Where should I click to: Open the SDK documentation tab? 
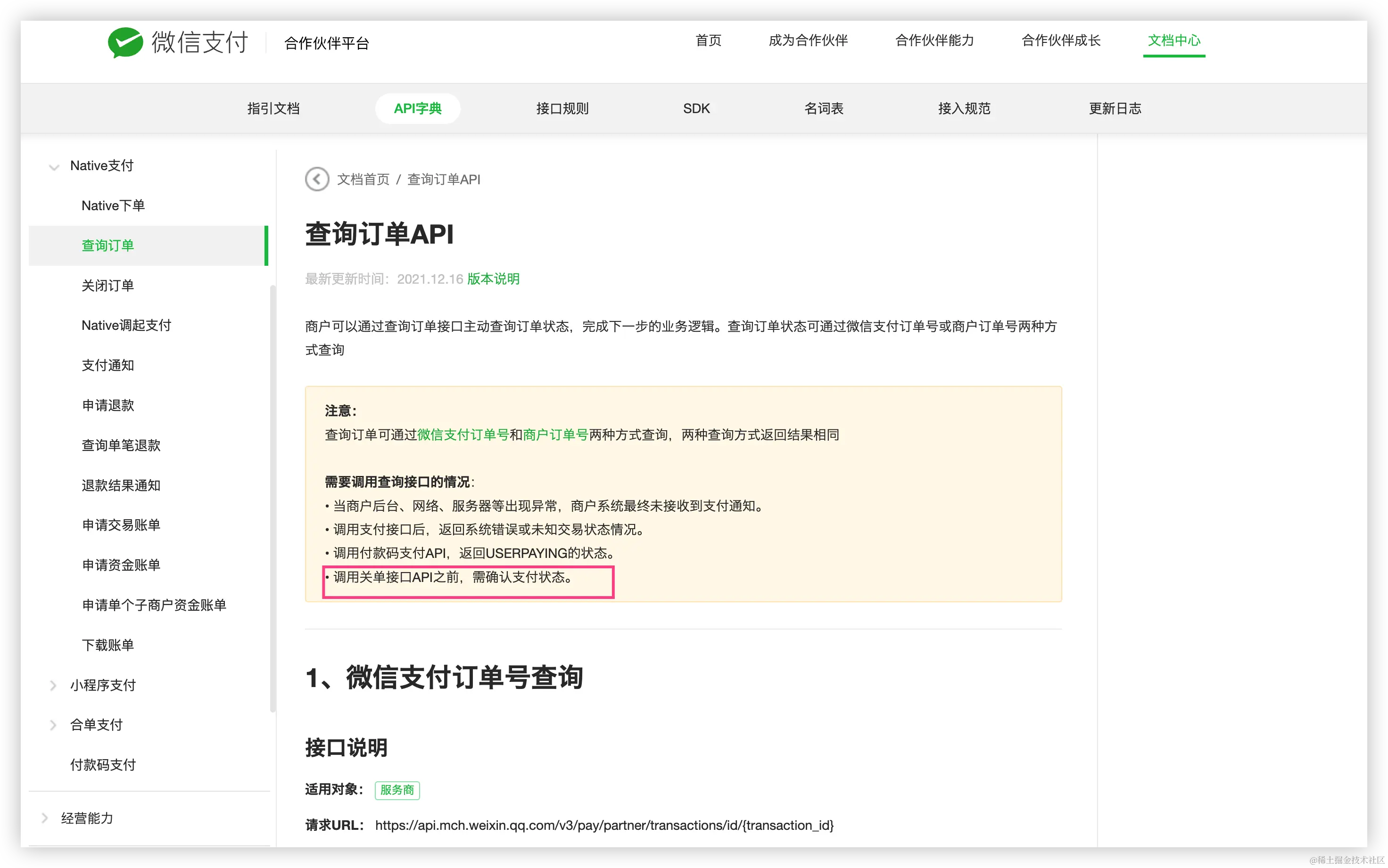696,108
